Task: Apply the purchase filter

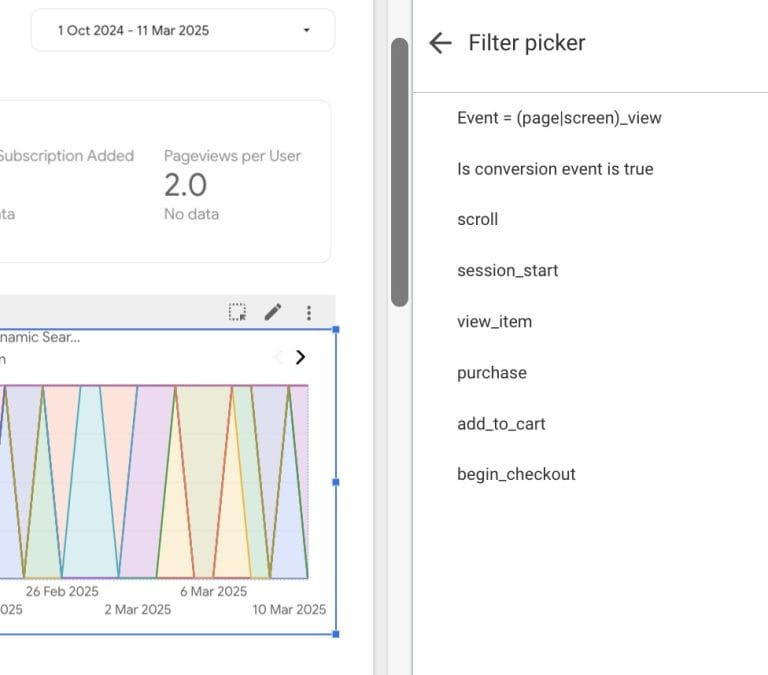Action: [x=491, y=373]
